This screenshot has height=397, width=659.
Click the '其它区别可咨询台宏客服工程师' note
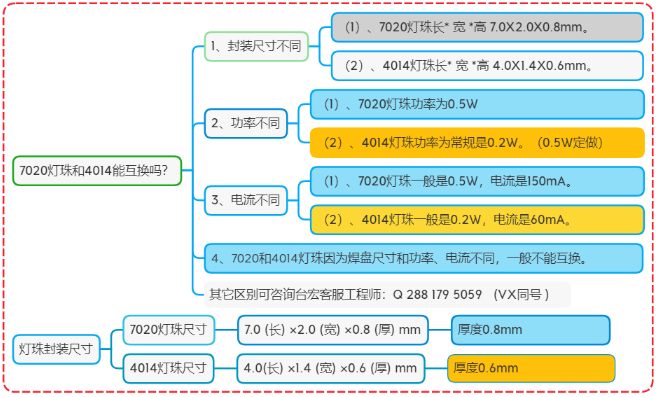click(x=387, y=294)
